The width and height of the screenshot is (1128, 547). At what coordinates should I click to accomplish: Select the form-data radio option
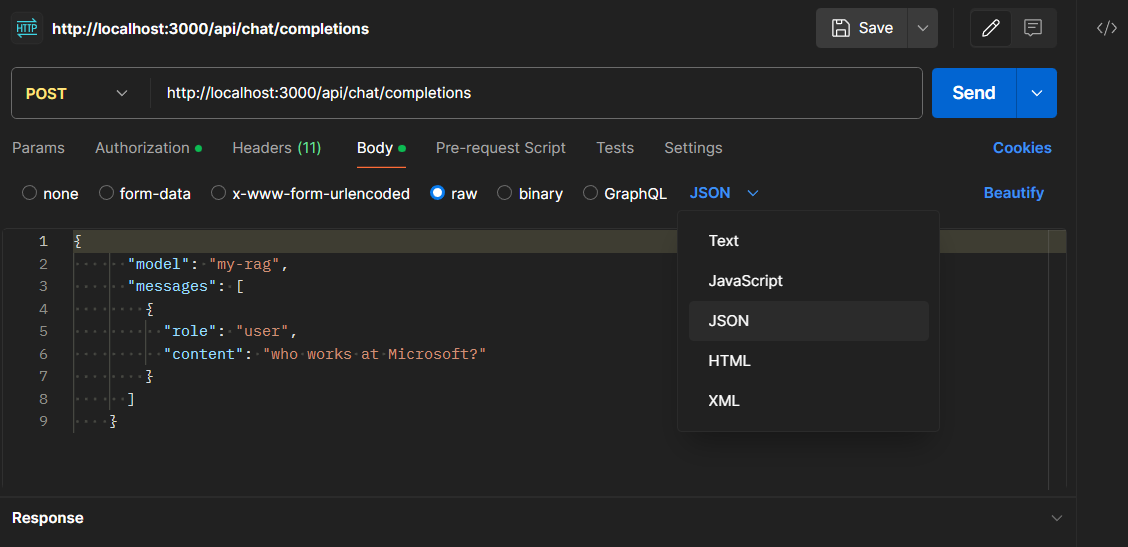[106, 193]
